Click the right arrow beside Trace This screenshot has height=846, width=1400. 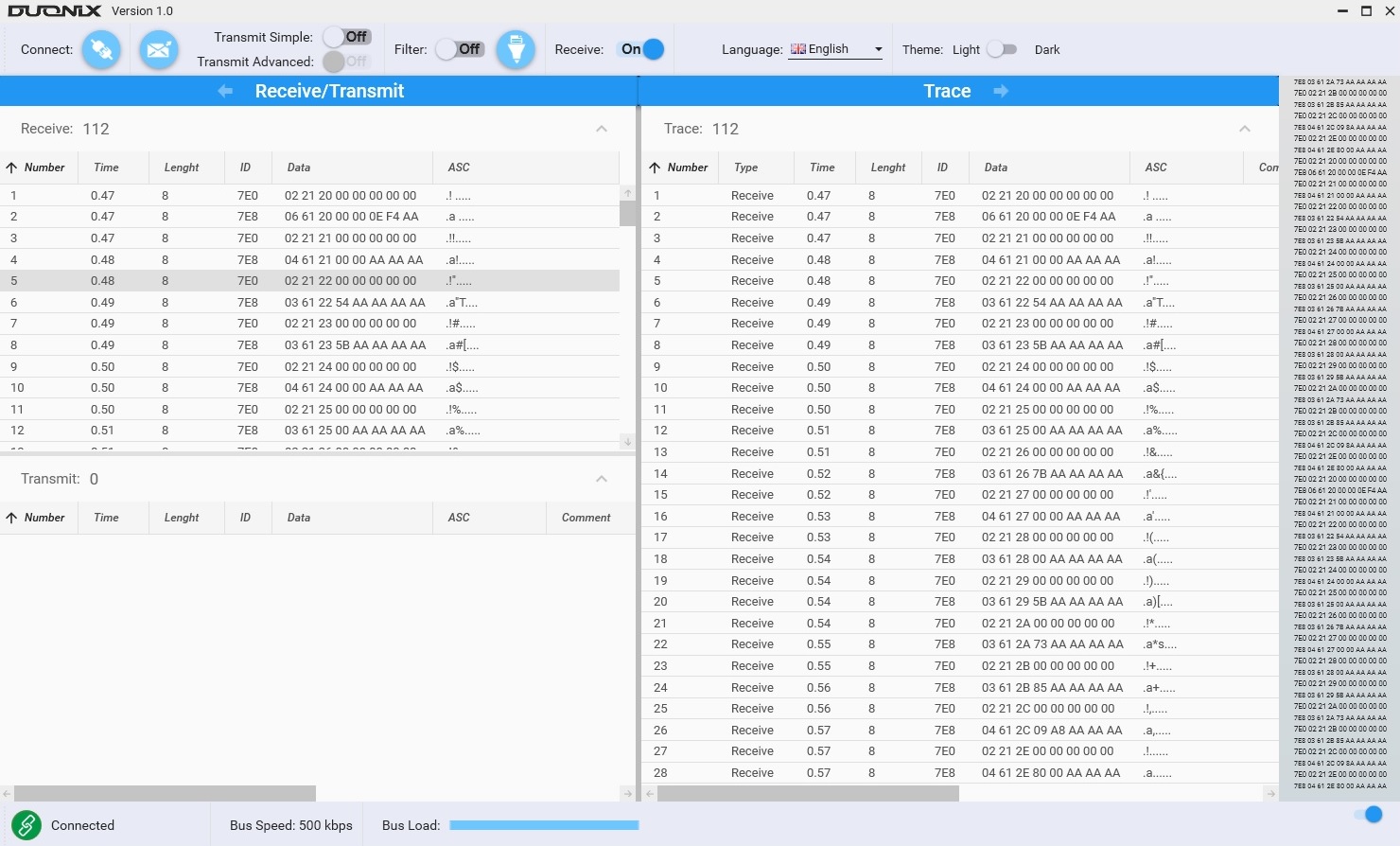pyautogui.click(x=1001, y=91)
